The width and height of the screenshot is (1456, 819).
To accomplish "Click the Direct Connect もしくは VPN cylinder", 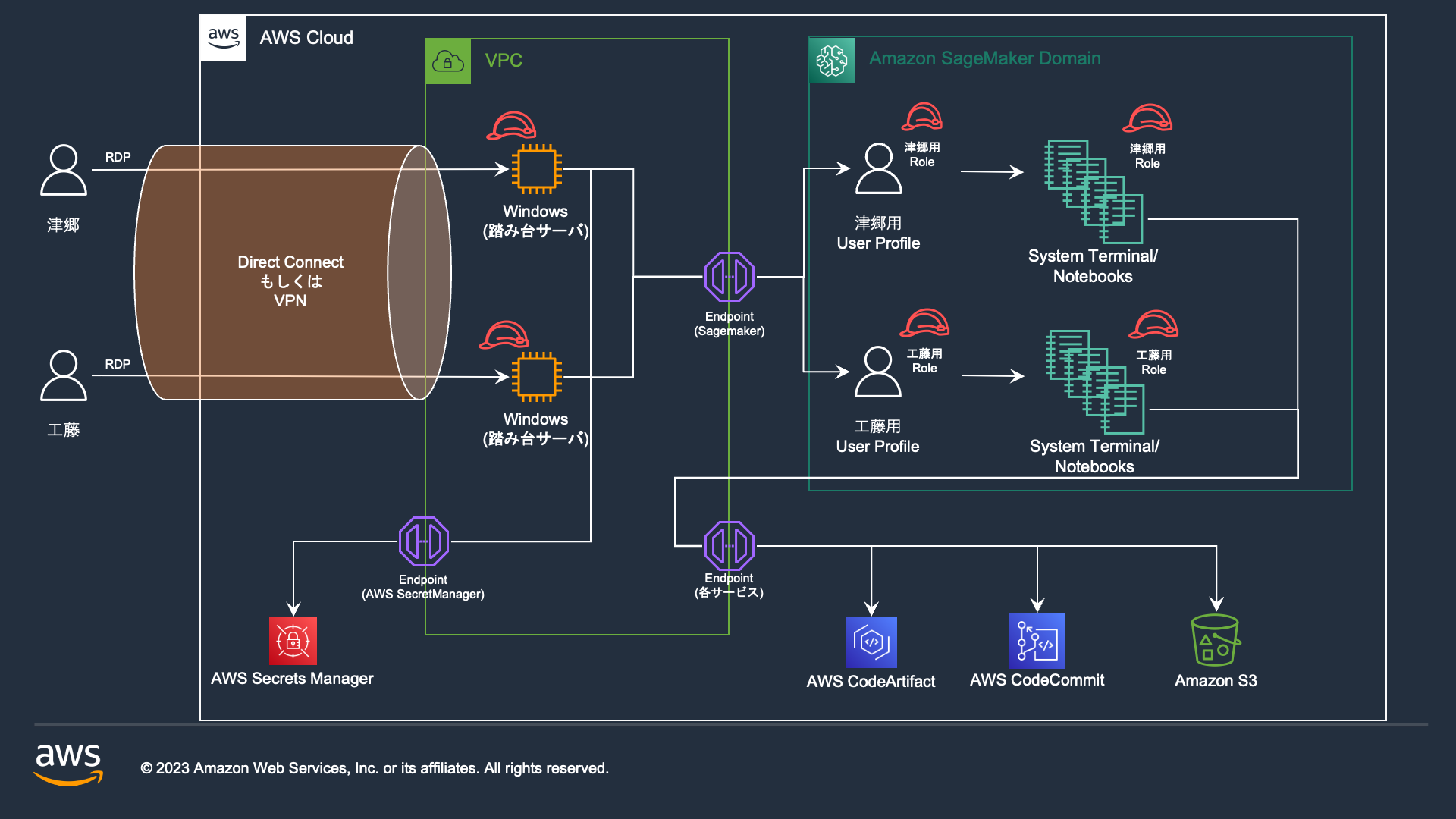I will point(293,272).
